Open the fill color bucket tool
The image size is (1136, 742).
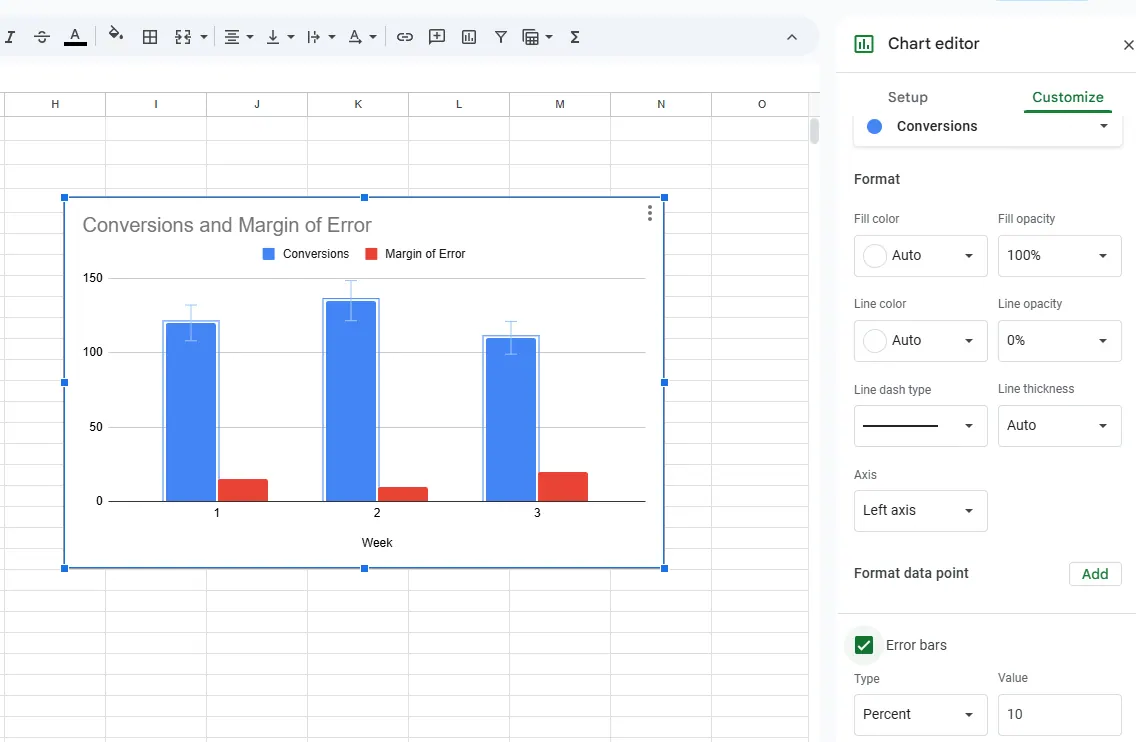click(116, 37)
